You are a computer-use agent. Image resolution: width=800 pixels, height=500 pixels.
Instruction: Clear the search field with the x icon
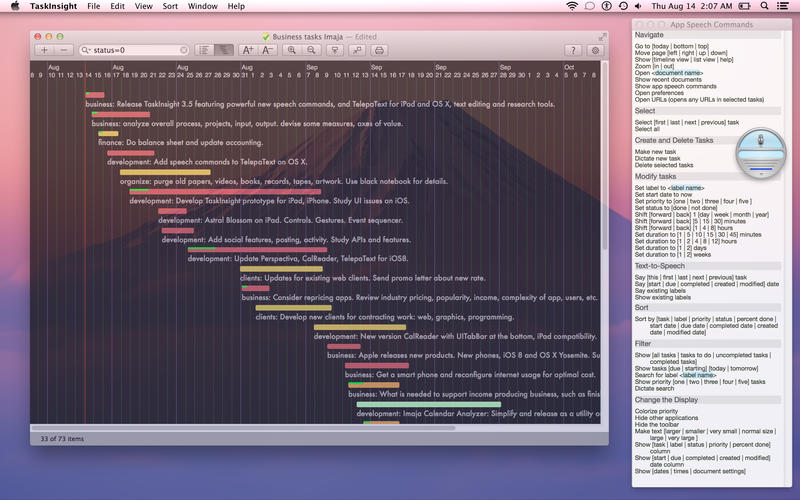click(x=184, y=50)
